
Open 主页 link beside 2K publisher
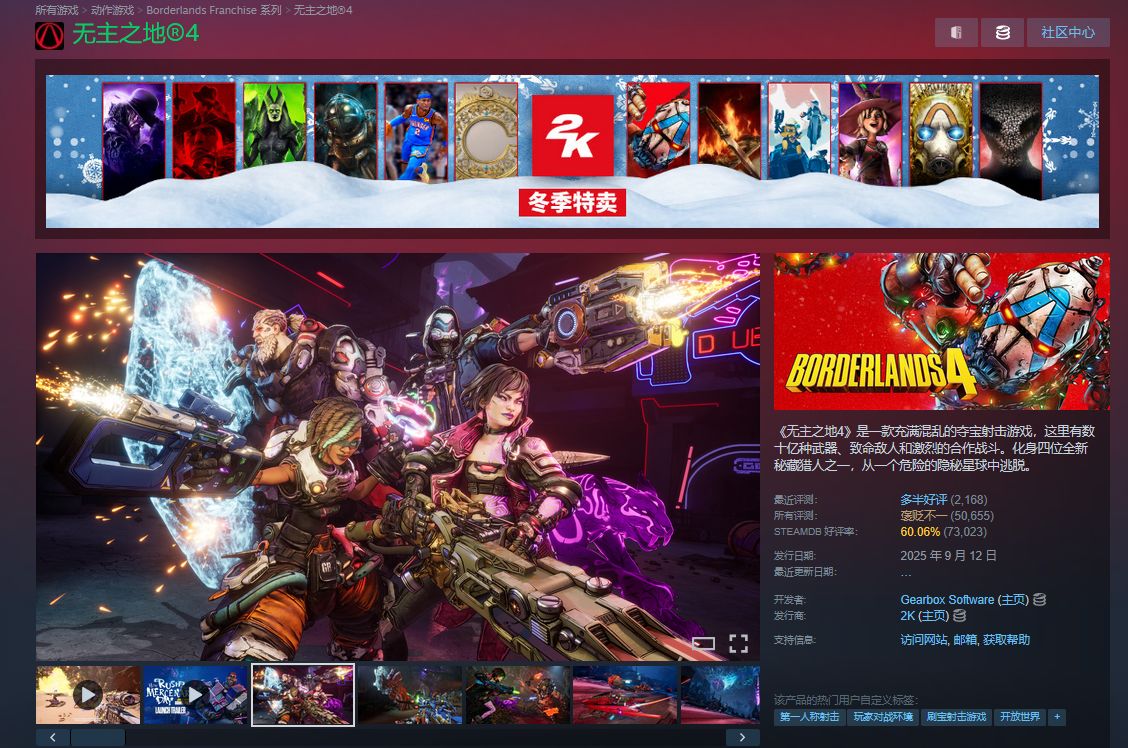[934, 616]
